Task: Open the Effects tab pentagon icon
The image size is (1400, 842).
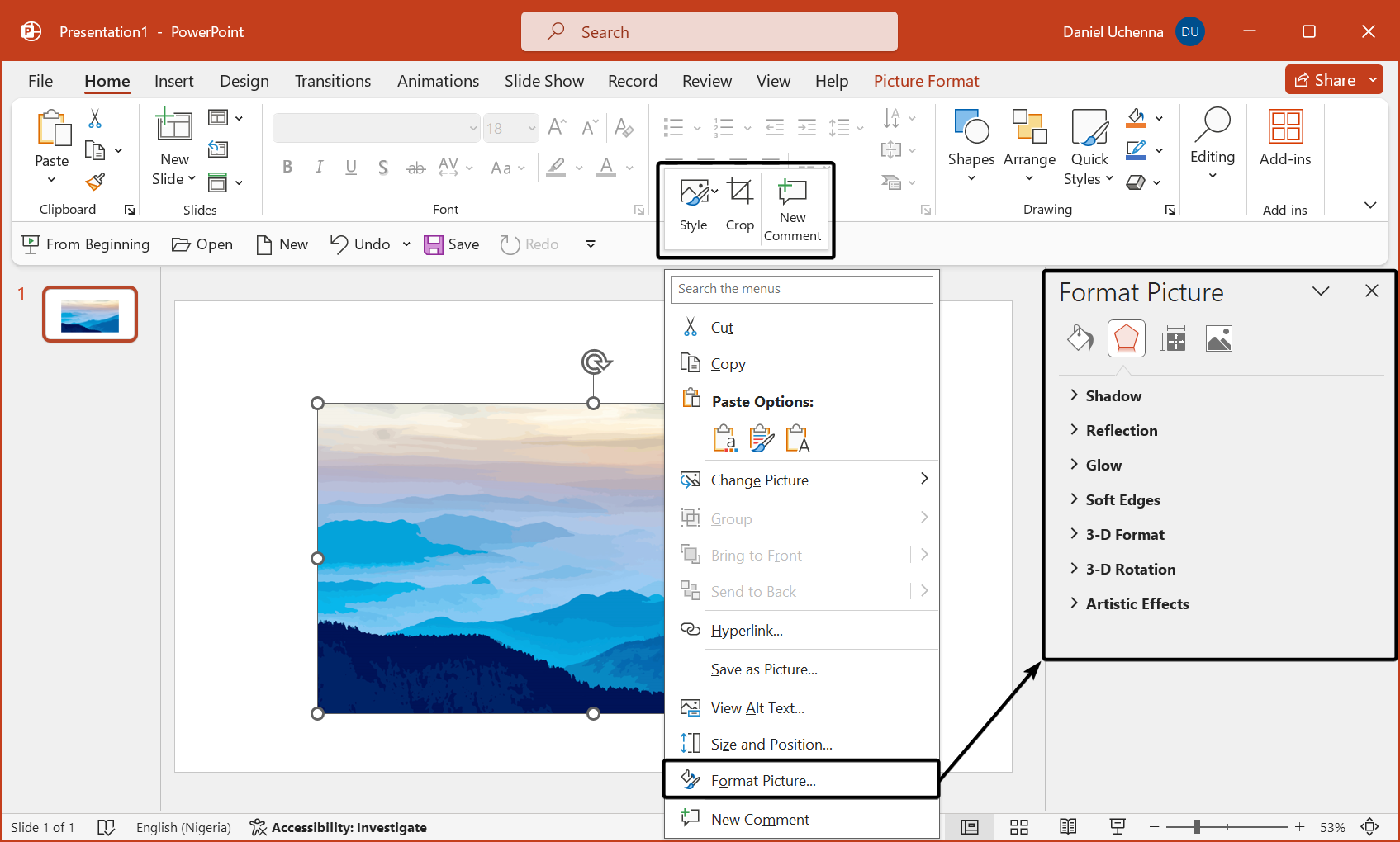Action: [x=1126, y=338]
